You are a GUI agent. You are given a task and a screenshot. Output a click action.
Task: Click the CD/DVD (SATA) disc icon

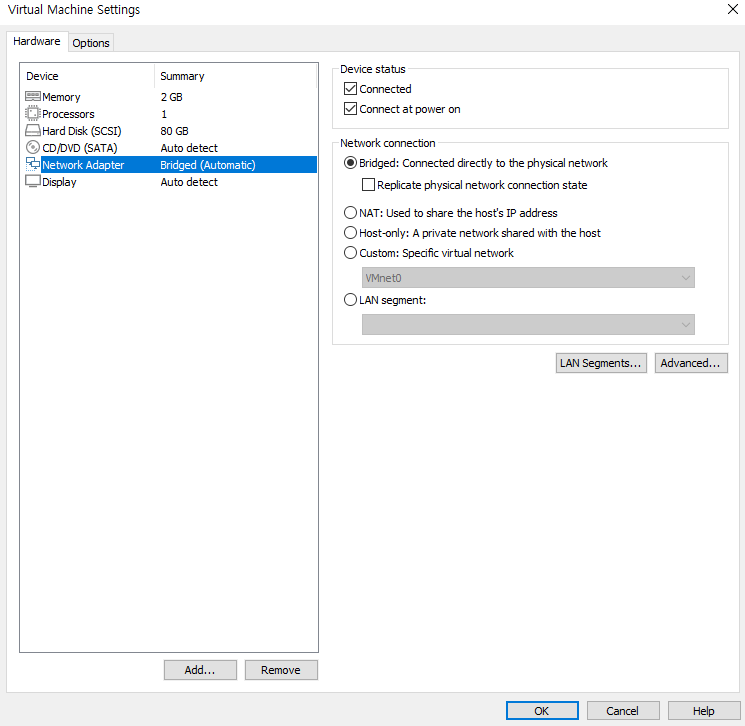(x=33, y=147)
